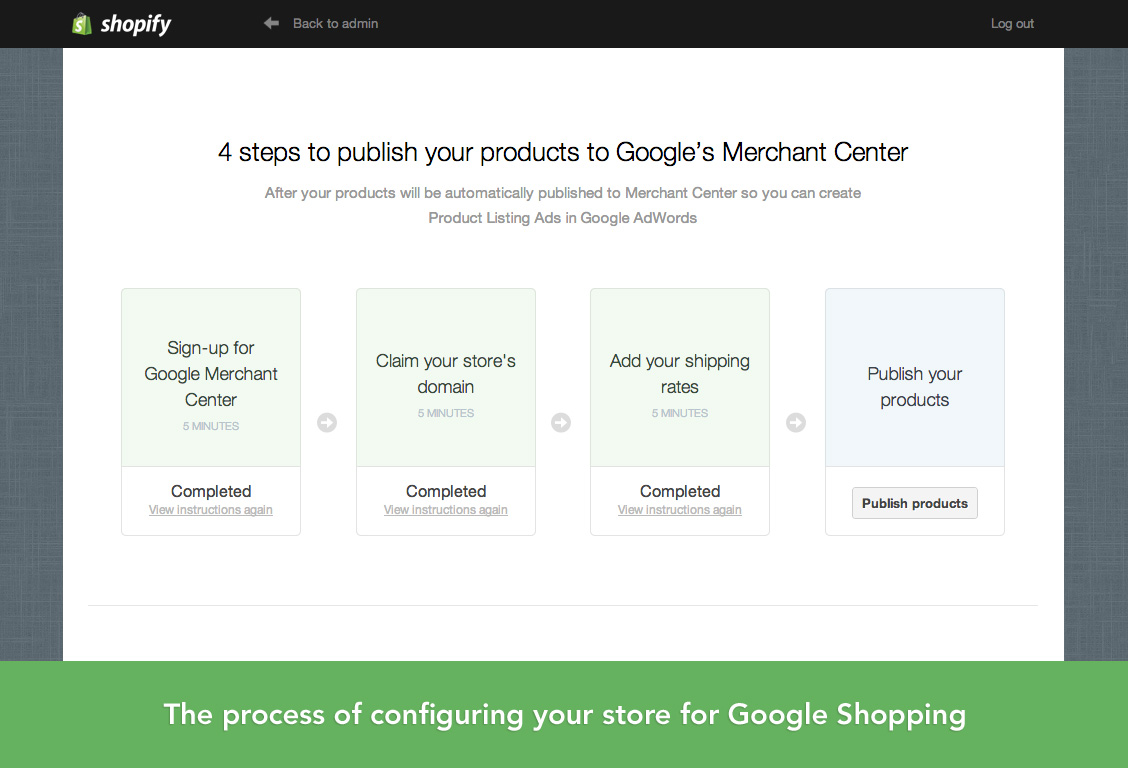View instructions again for shipping rates
The image size is (1128, 768).
[680, 510]
